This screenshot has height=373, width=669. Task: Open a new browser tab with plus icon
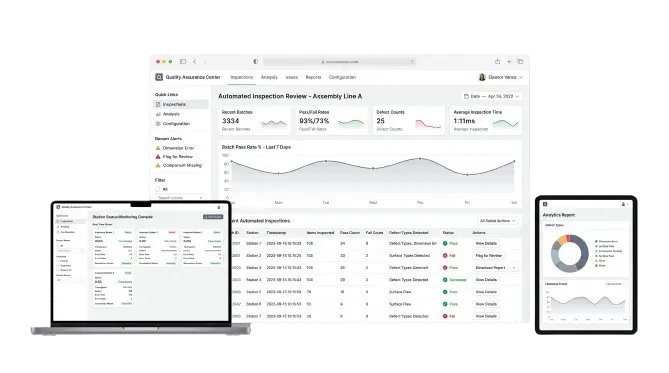(x=509, y=61)
